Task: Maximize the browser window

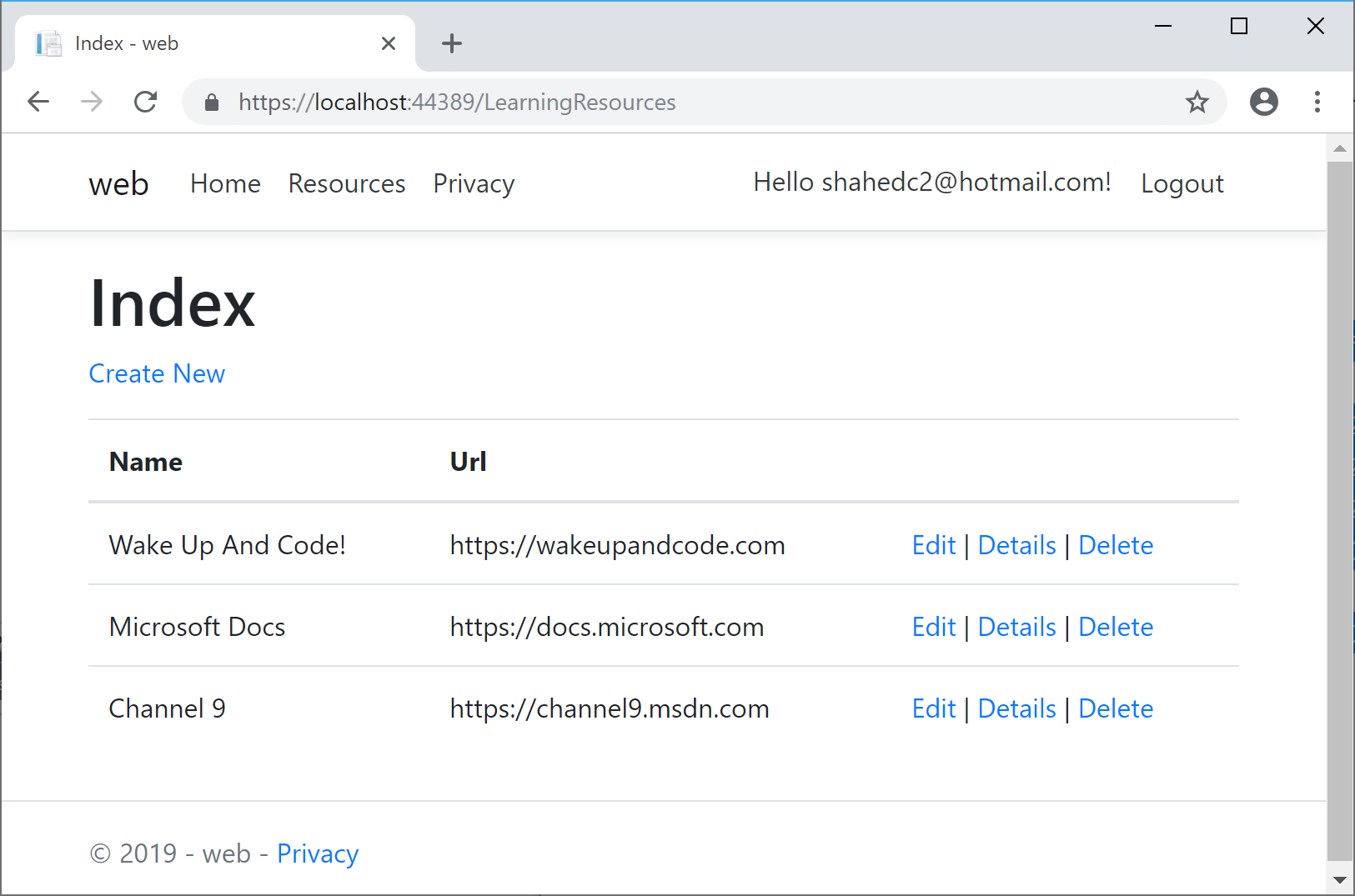Action: click(1239, 26)
